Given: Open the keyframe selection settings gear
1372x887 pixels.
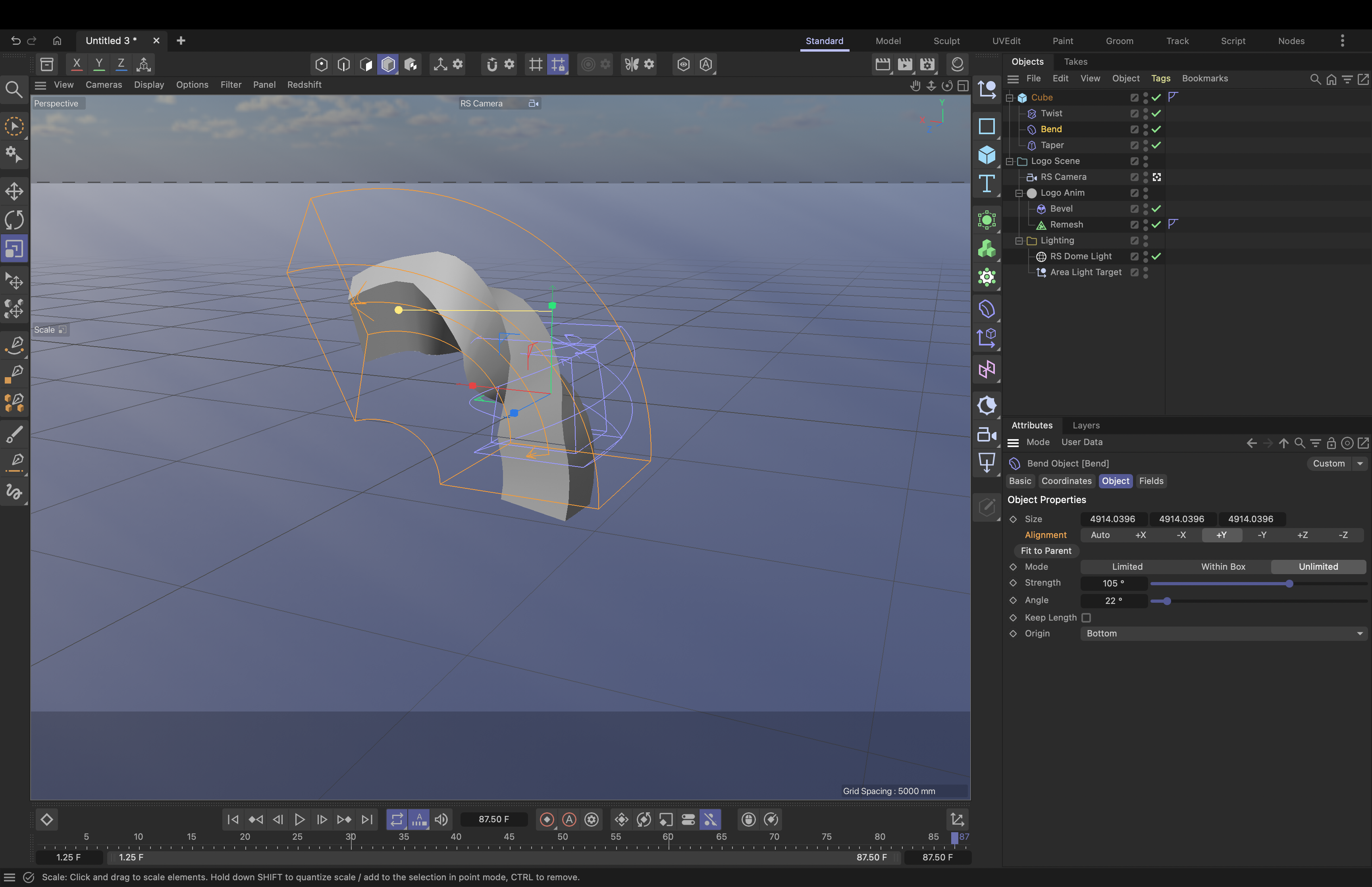Looking at the screenshot, I should point(591,819).
